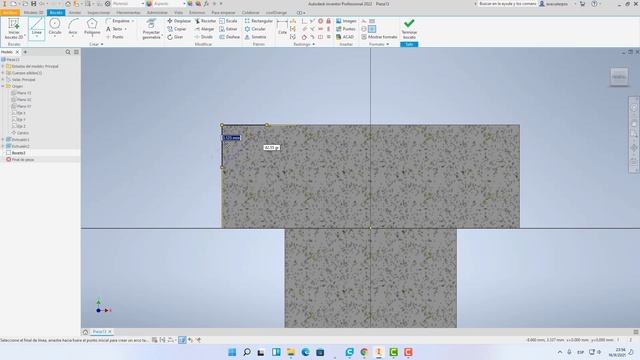Open Google Chrome from the taskbar

[x=364, y=352]
